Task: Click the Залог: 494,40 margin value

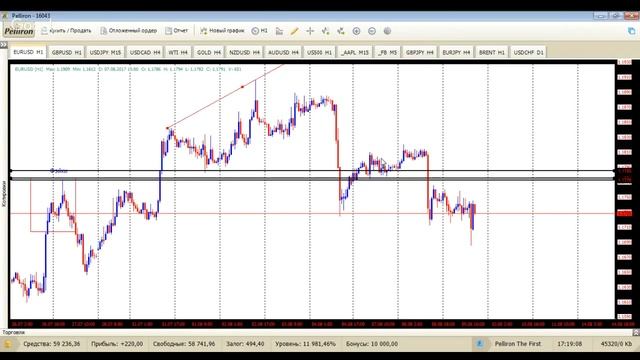Action: coord(245,344)
